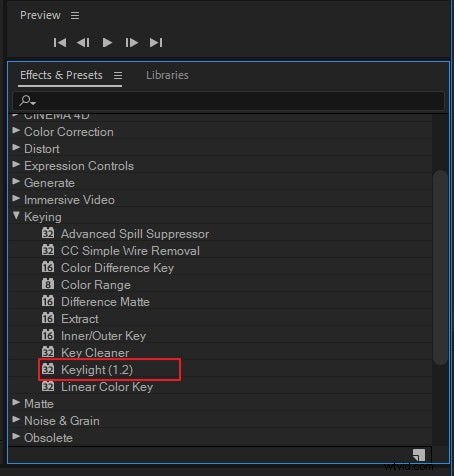Step forward one frame in Preview
This screenshot has height=476, width=454.
[131, 43]
